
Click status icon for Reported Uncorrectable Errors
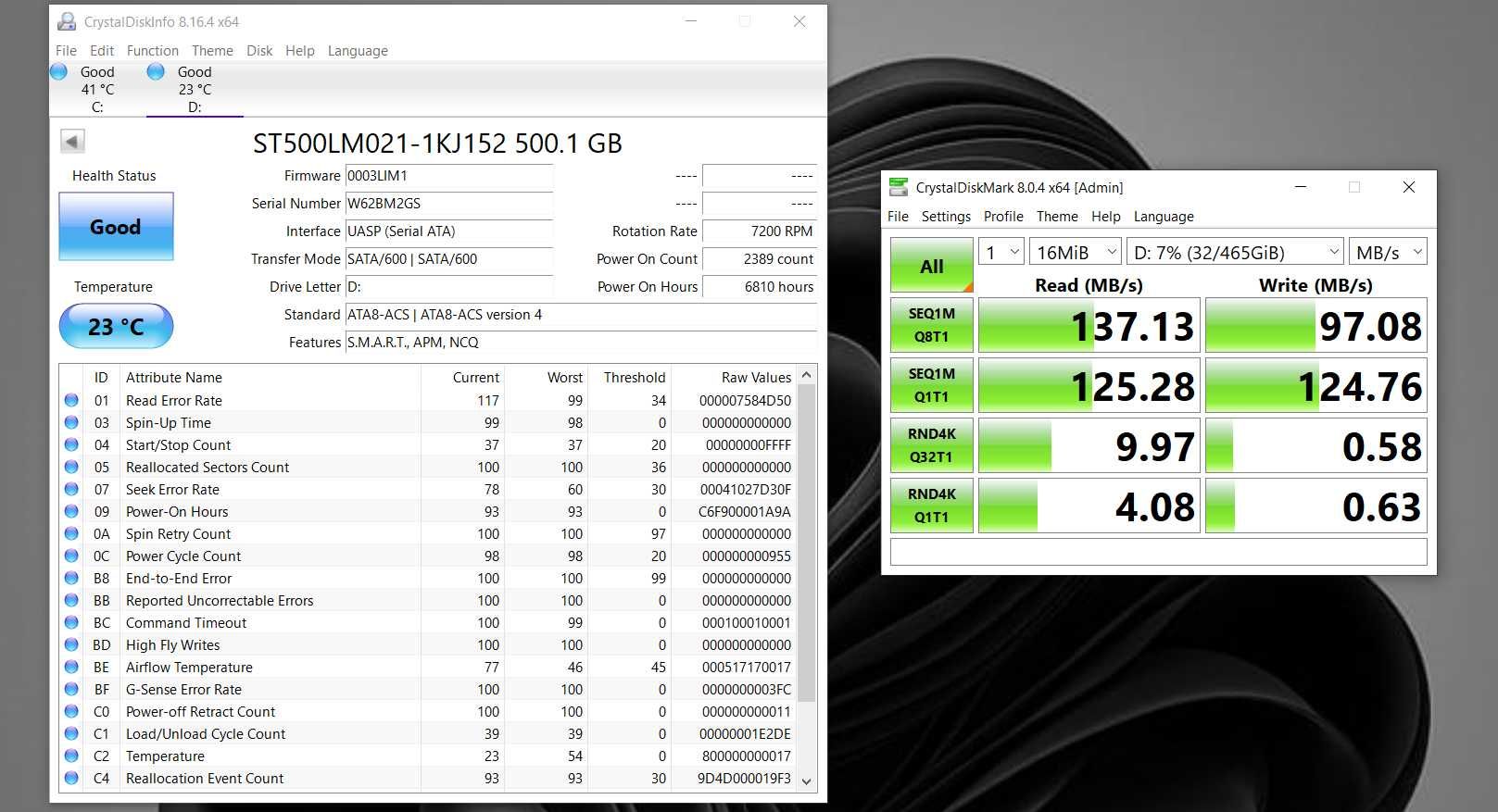(x=71, y=600)
